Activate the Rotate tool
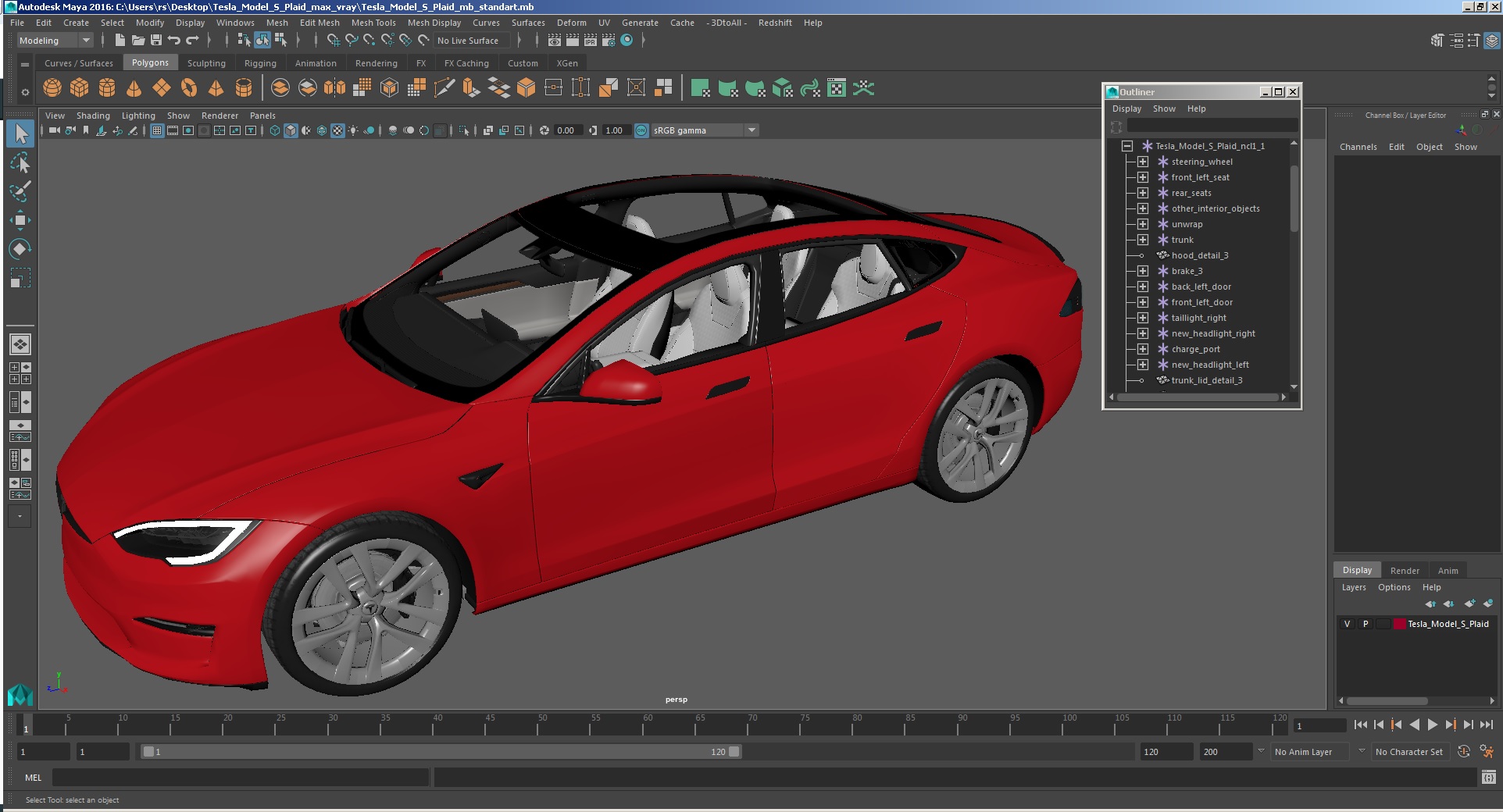Viewport: 1503px width, 812px height. [x=20, y=249]
